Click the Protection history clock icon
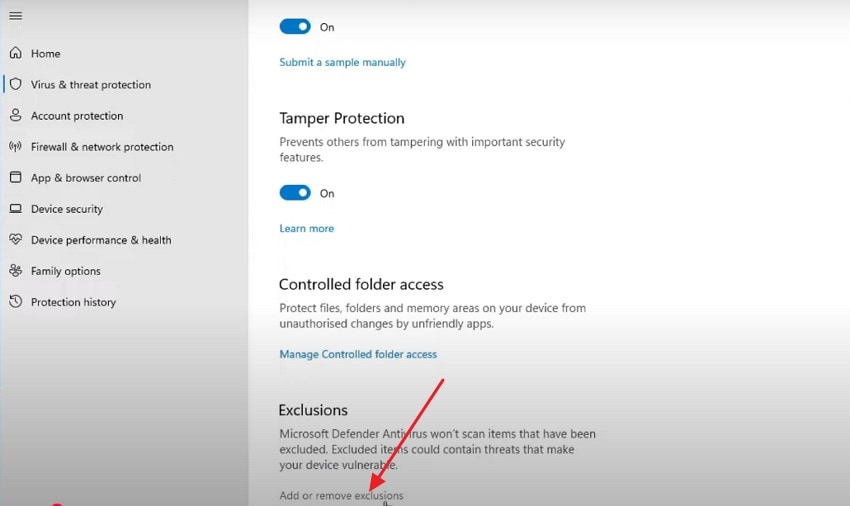This screenshot has height=506, width=850. coord(15,302)
